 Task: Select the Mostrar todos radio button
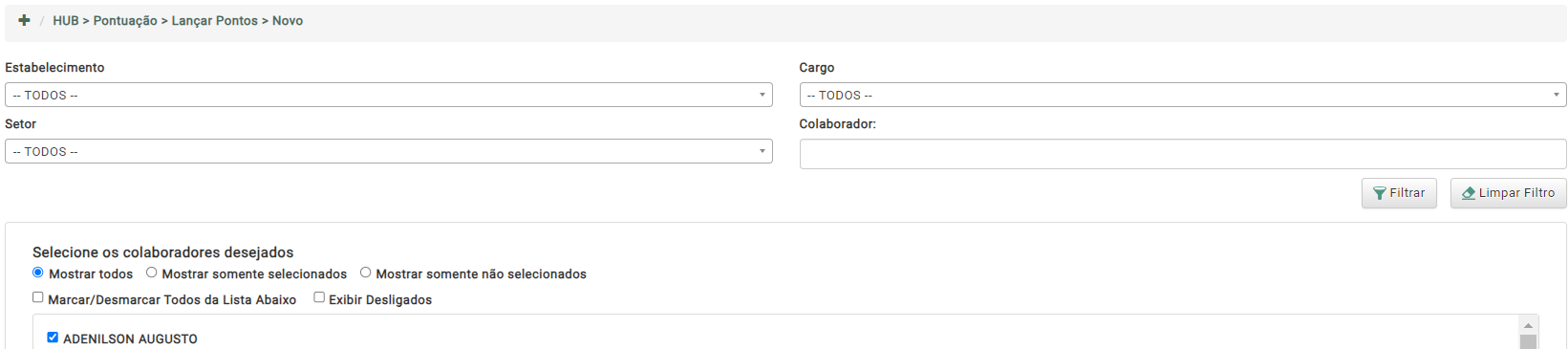[x=38, y=273]
